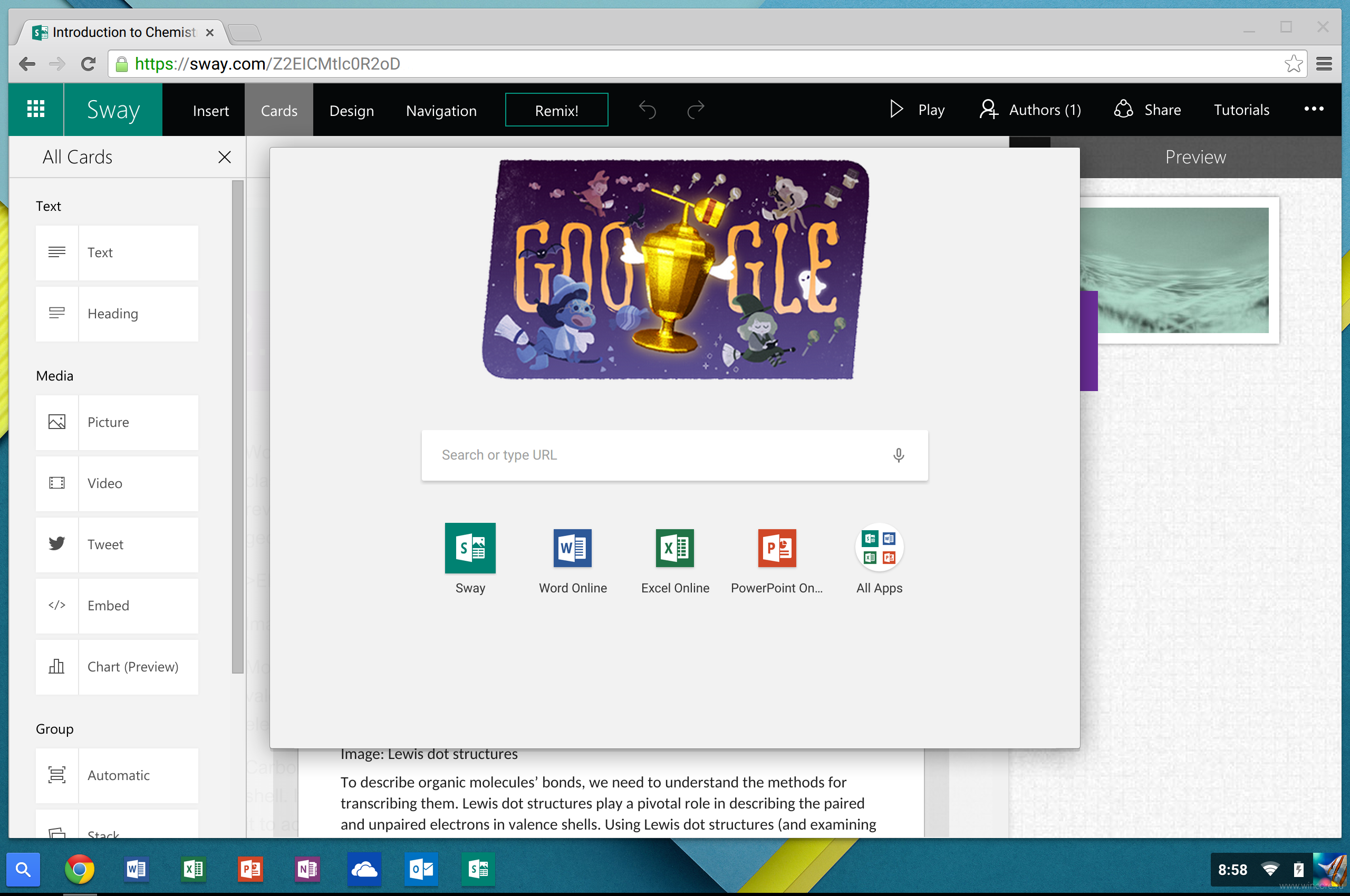
Task: Click the 'Image: Lewis dot structures' caption
Action: point(429,754)
